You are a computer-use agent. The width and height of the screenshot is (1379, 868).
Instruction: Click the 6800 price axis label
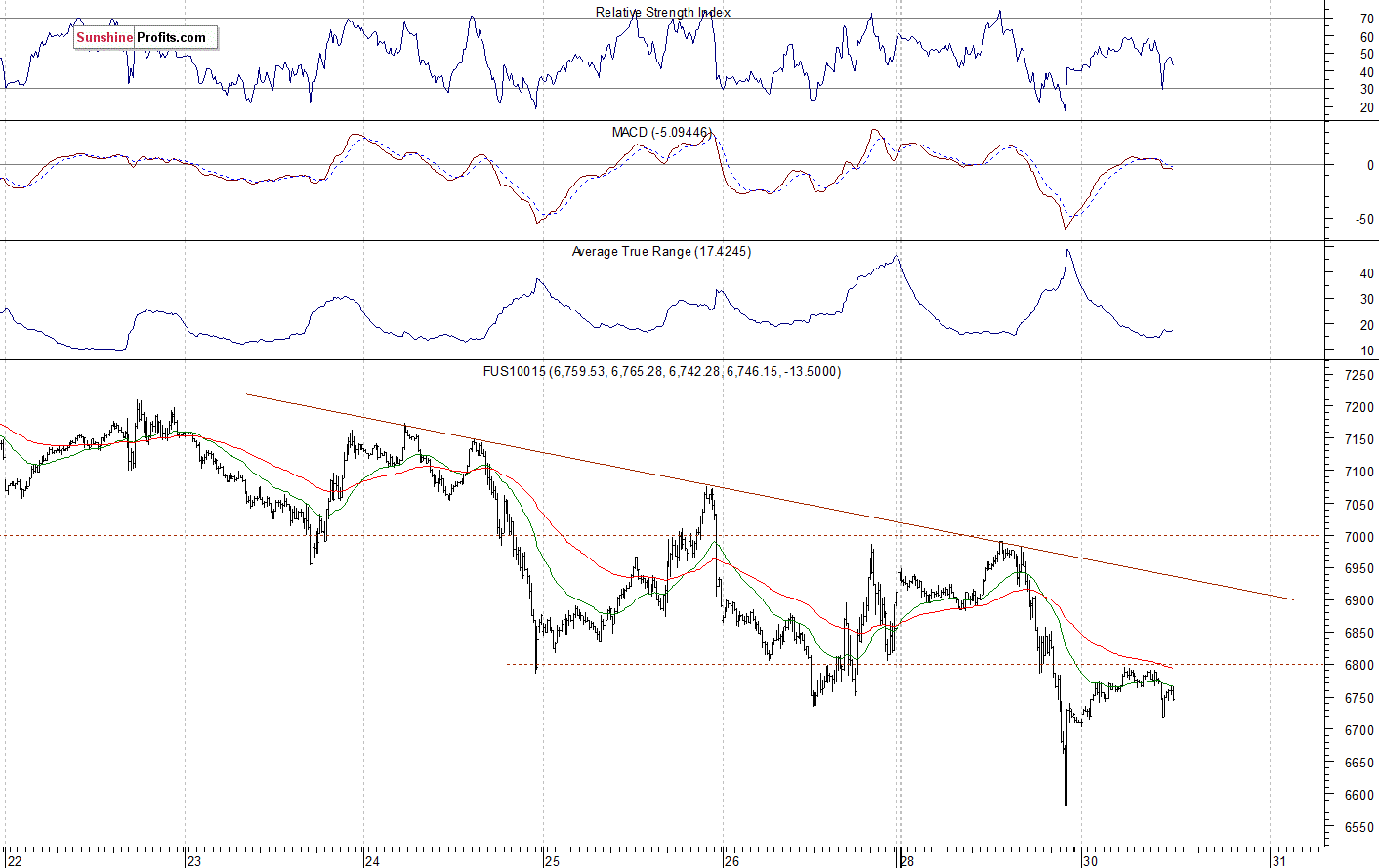click(1358, 666)
